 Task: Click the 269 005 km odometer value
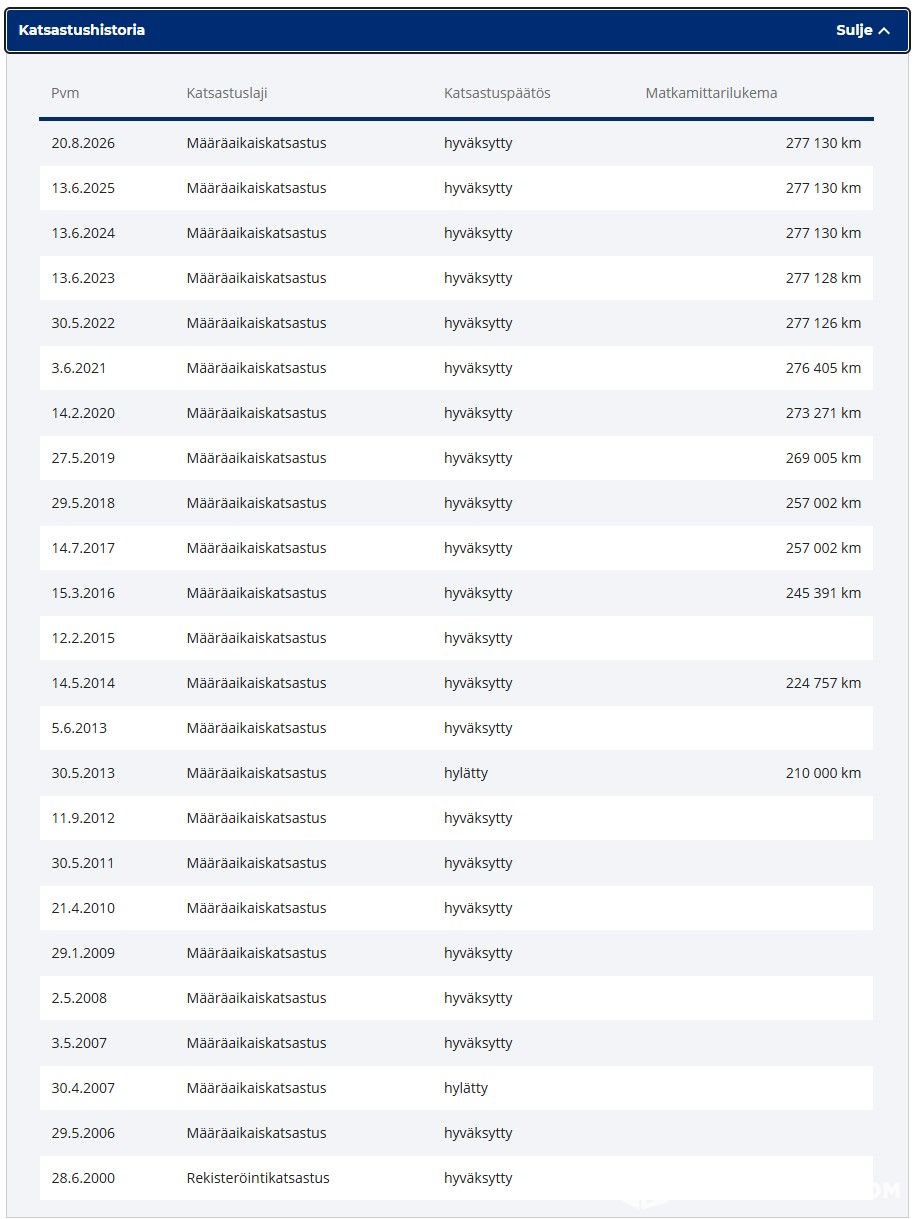tap(823, 458)
